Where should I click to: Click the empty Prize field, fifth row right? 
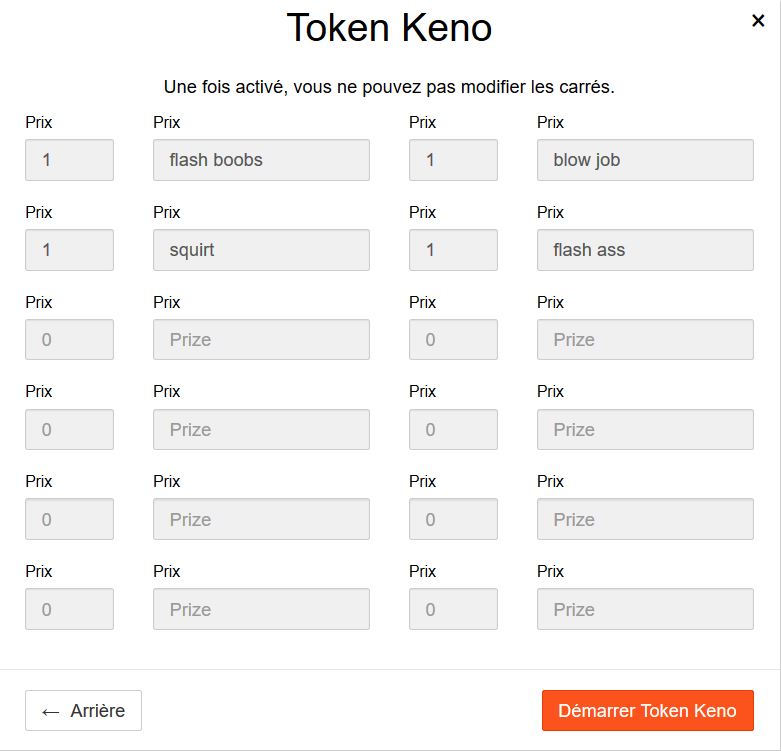coord(645,520)
